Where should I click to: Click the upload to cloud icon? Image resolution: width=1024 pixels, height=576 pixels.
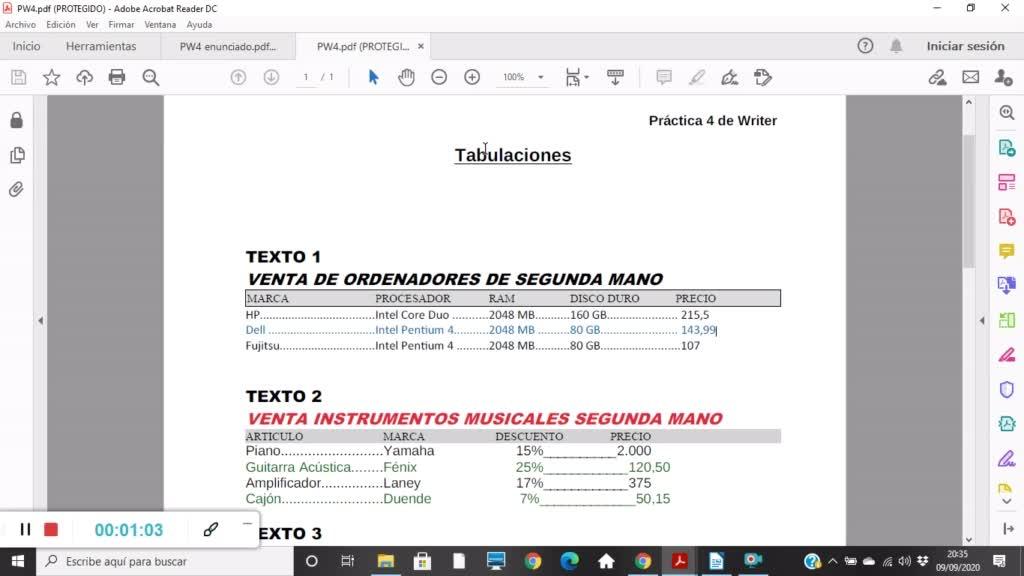point(84,77)
